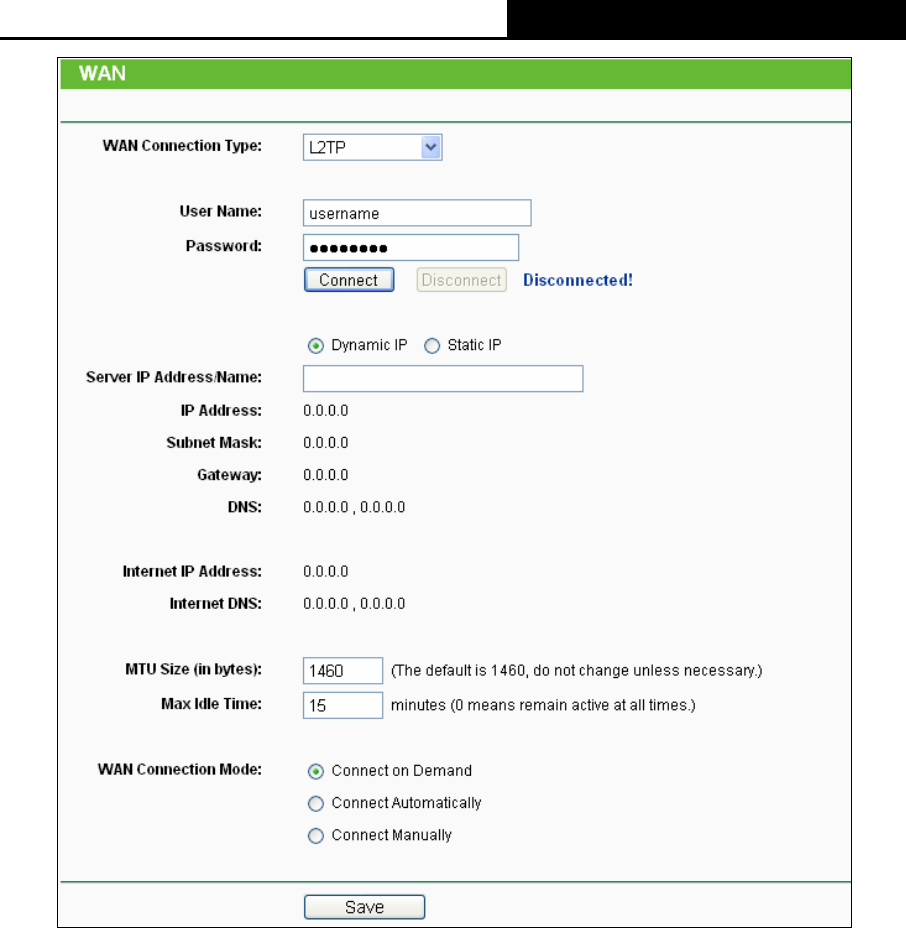Click the MTU default 1460 note text

pos(576,671)
